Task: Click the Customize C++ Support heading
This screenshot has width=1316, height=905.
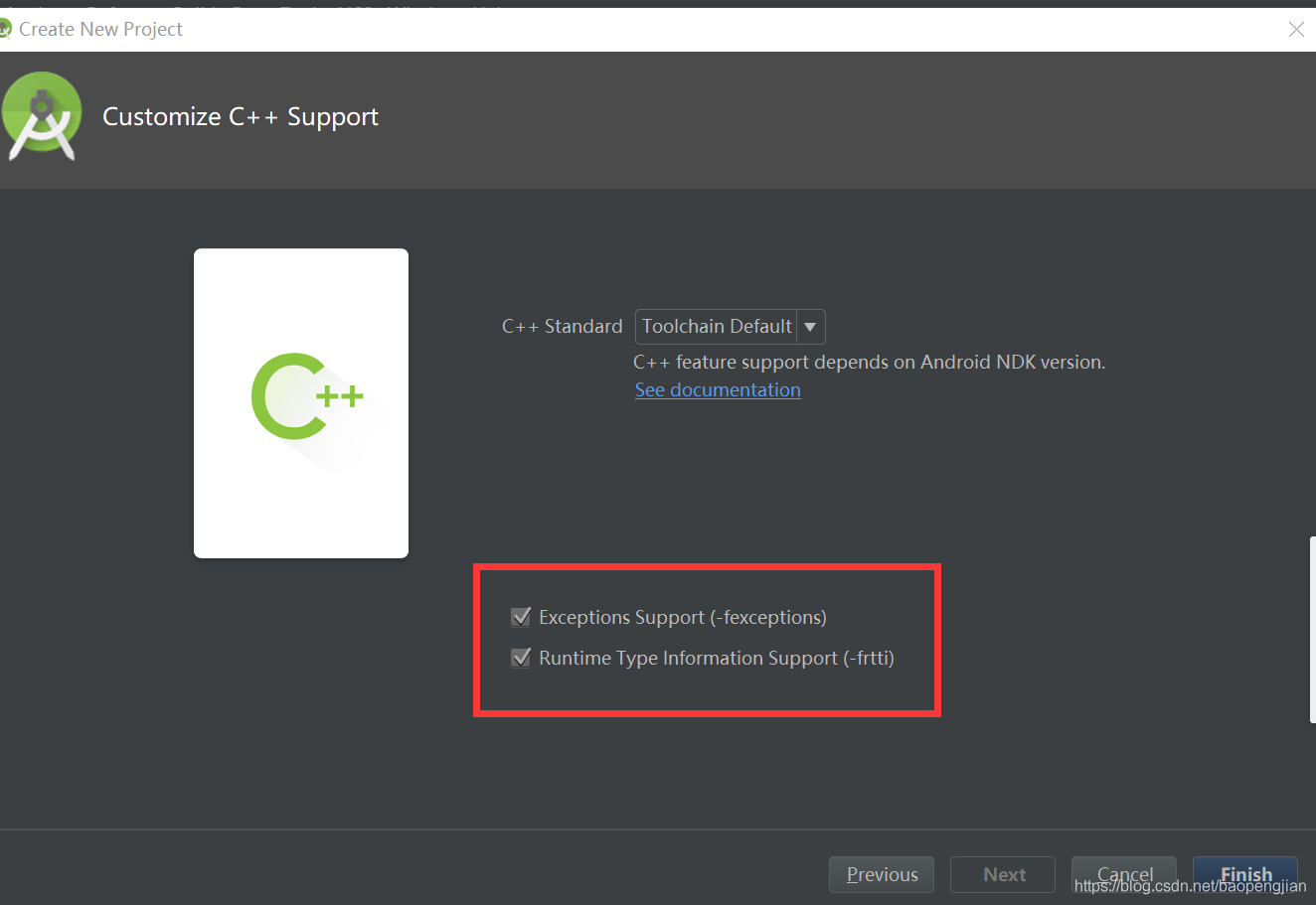Action: pyautogui.click(x=241, y=117)
